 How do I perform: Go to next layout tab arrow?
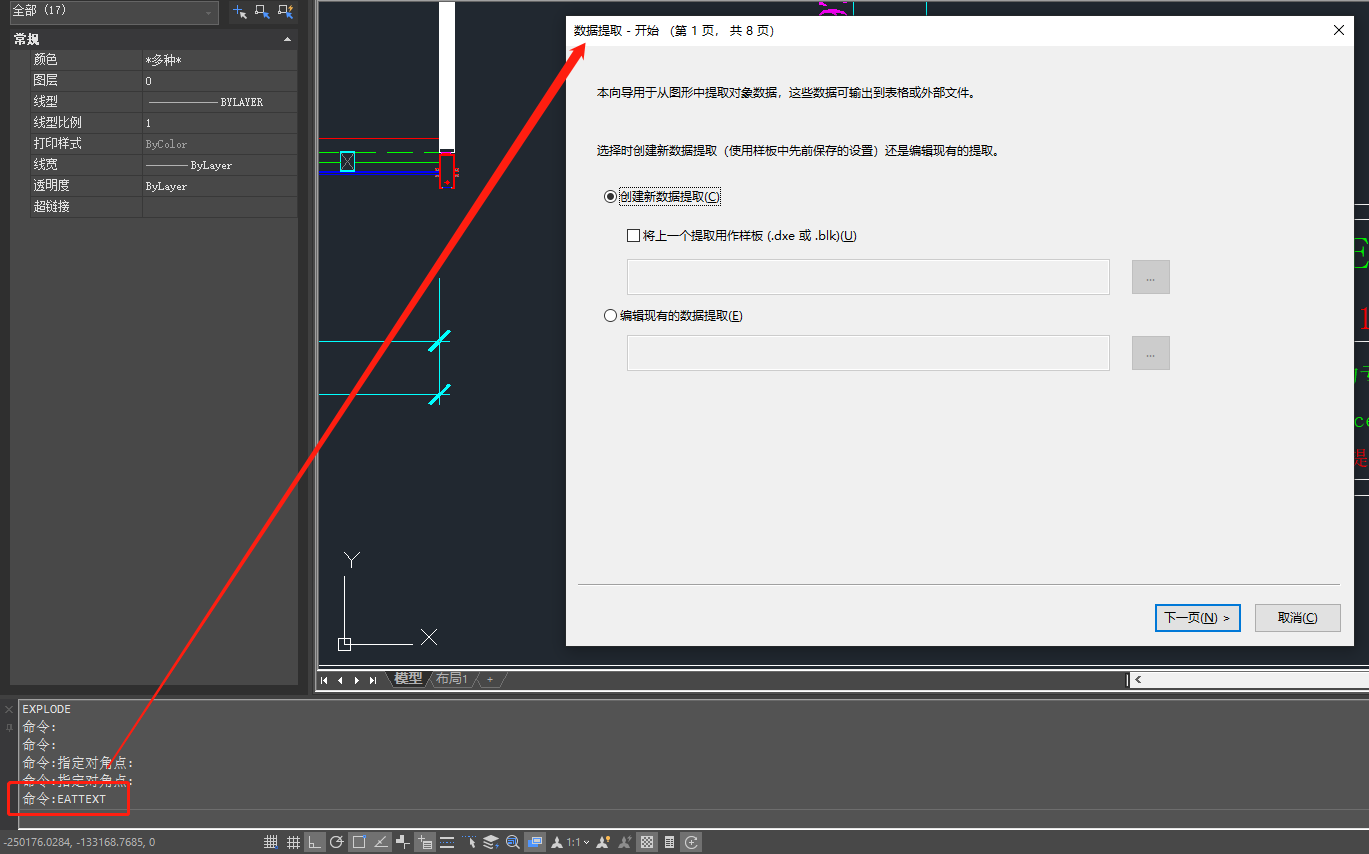click(357, 680)
